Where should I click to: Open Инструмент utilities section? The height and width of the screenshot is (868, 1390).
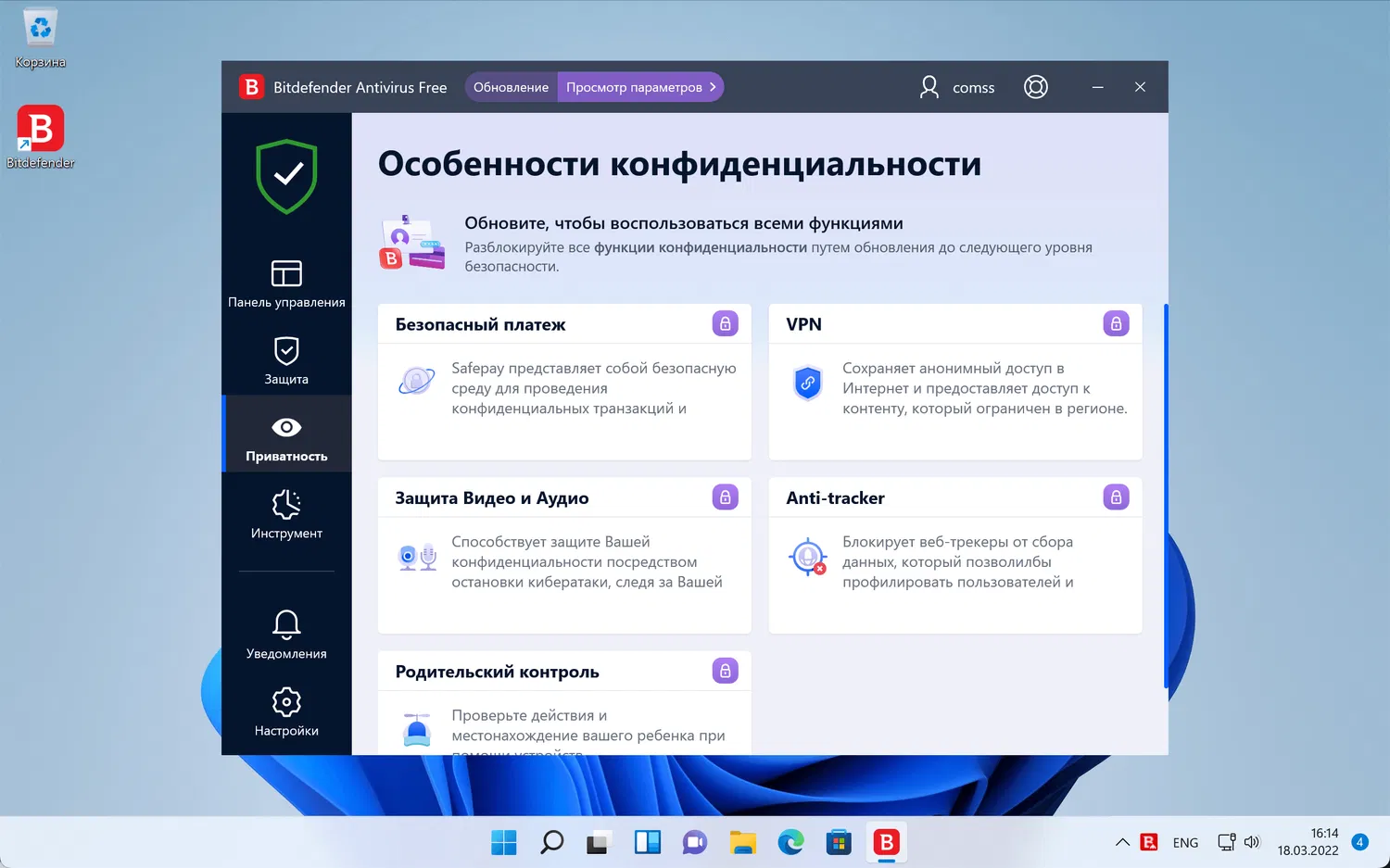coord(286,514)
